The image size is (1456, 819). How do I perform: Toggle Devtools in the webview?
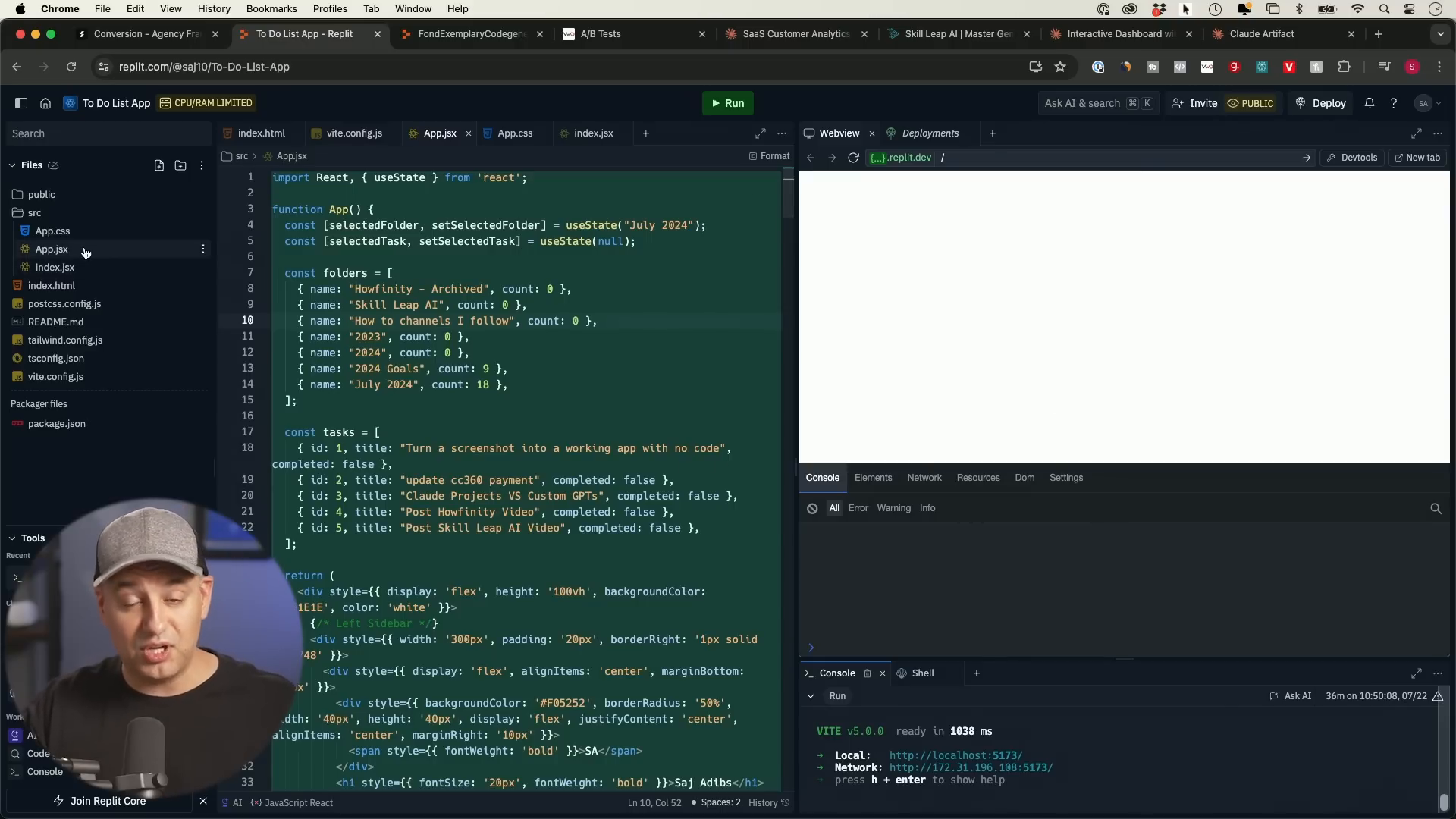(x=1351, y=158)
